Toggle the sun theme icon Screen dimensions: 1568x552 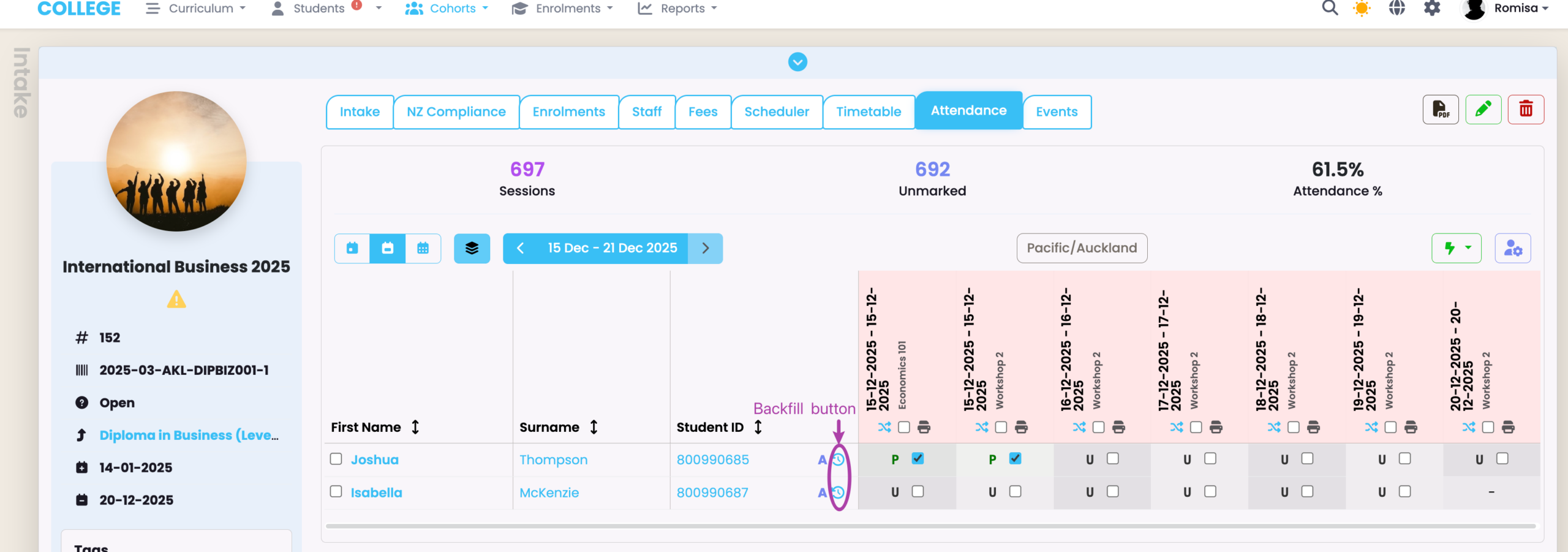(x=1362, y=9)
